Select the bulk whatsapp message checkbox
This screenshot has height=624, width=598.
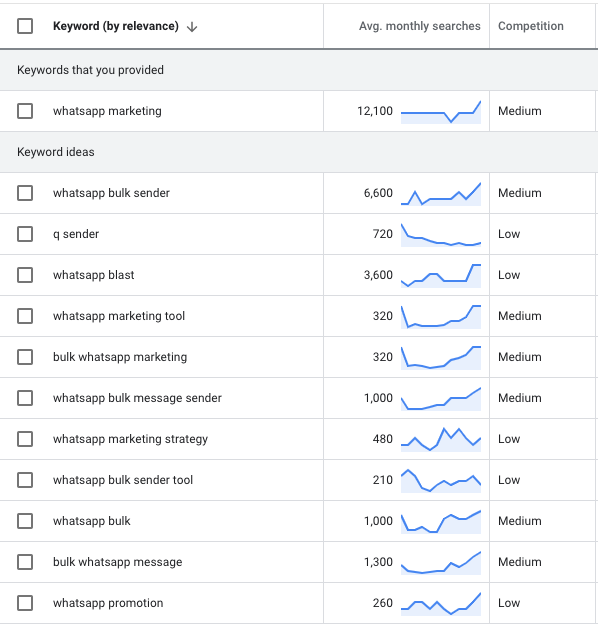coord(25,562)
